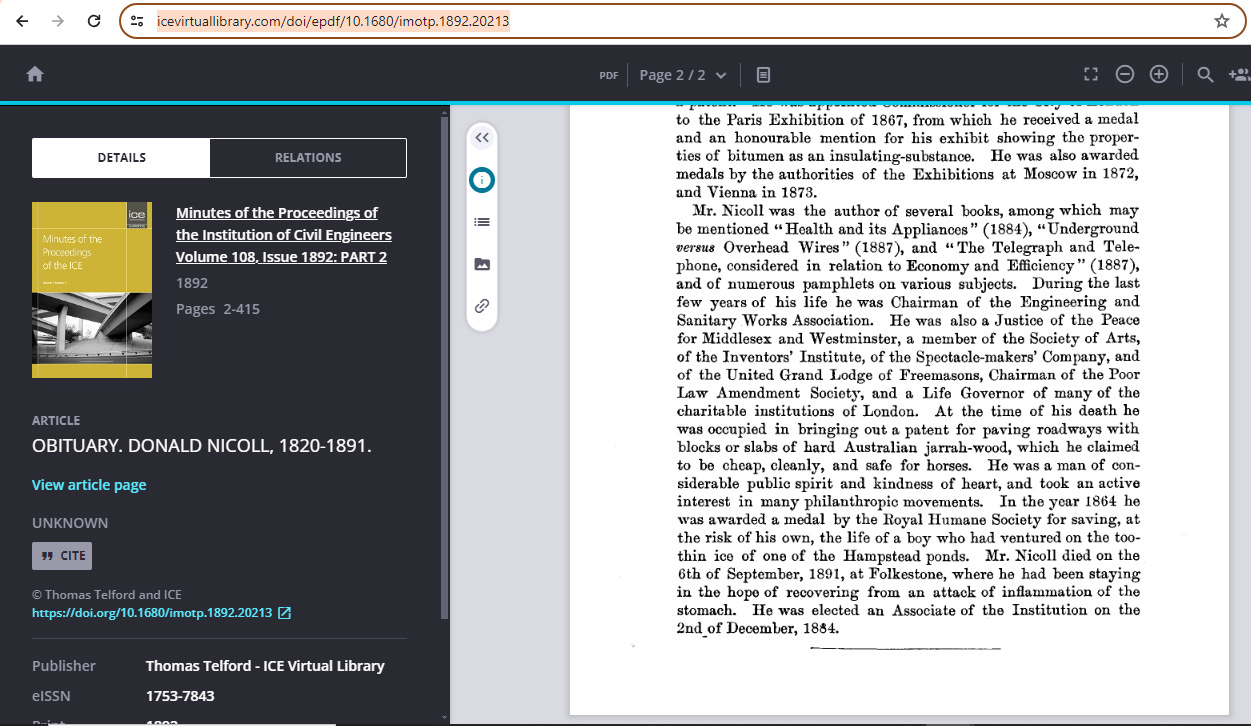This screenshot has height=726, width=1251.
Task: Switch to the RELATIONS tab
Action: pyautogui.click(x=308, y=157)
